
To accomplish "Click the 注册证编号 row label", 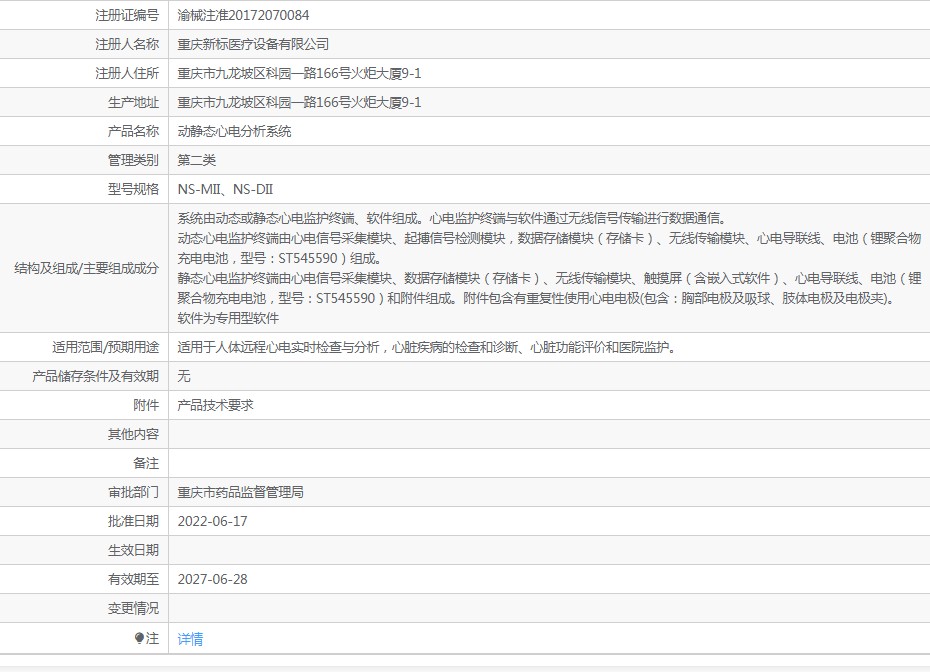I will click(x=127, y=15).
